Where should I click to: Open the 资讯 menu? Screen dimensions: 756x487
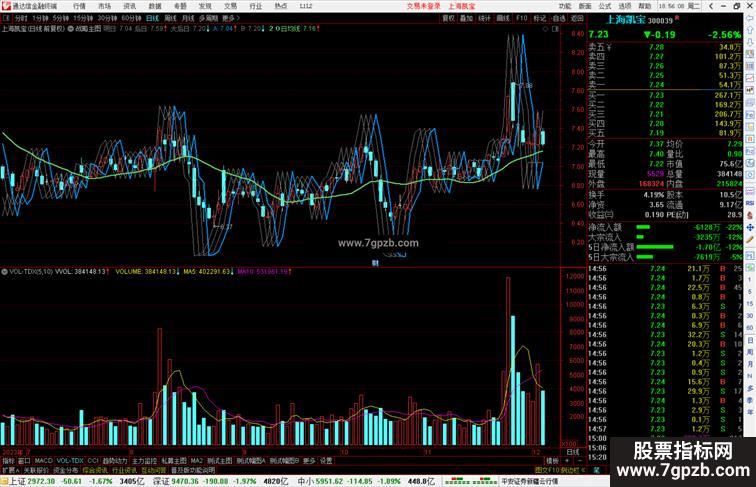(129, 6)
